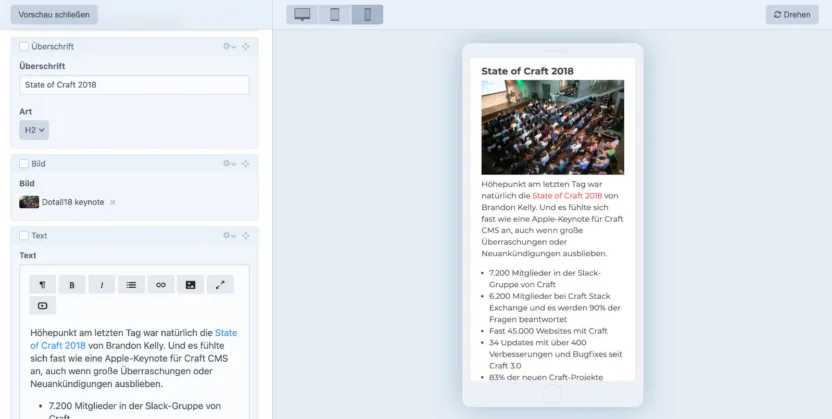Select the Überschrift block checkbox

click(x=24, y=46)
